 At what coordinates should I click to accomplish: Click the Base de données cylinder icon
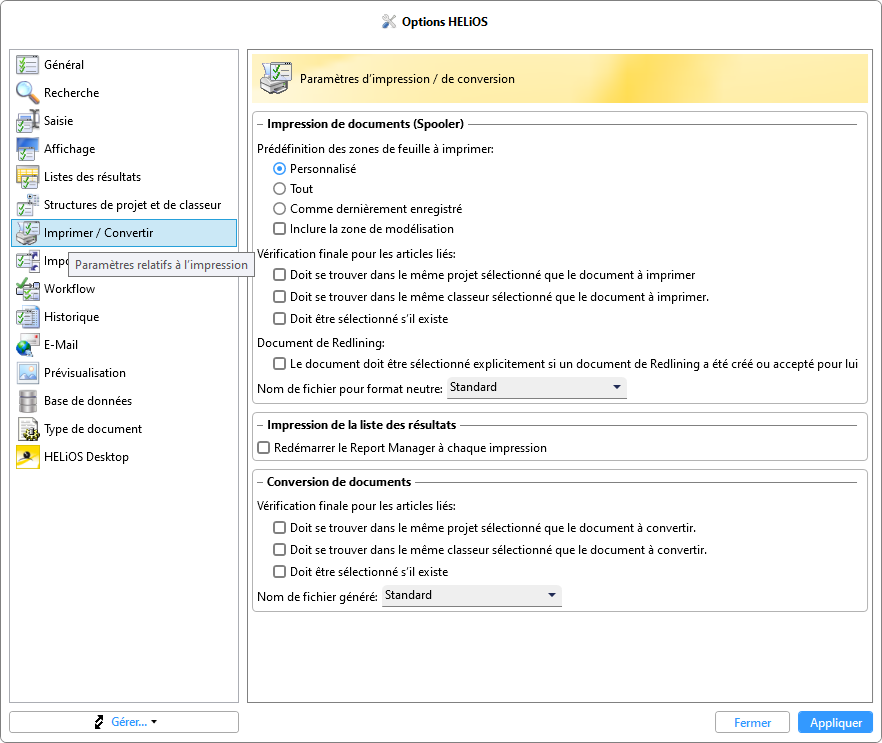point(27,401)
